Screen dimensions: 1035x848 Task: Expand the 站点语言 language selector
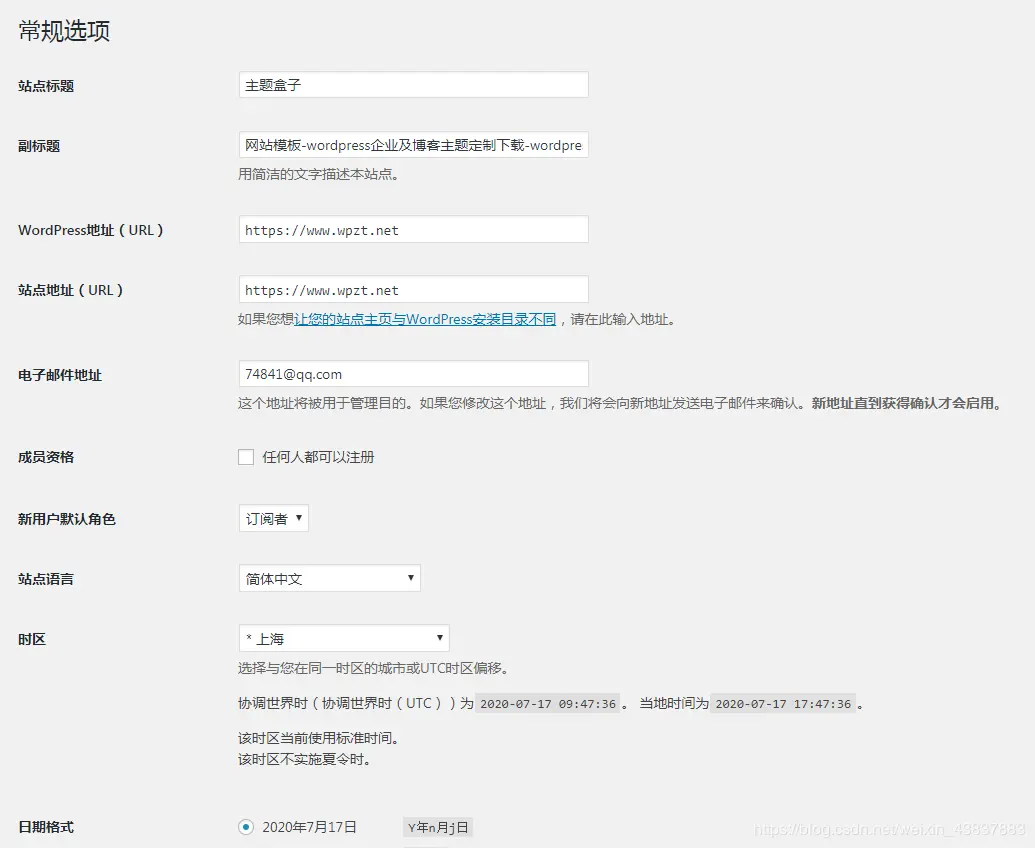(330, 578)
